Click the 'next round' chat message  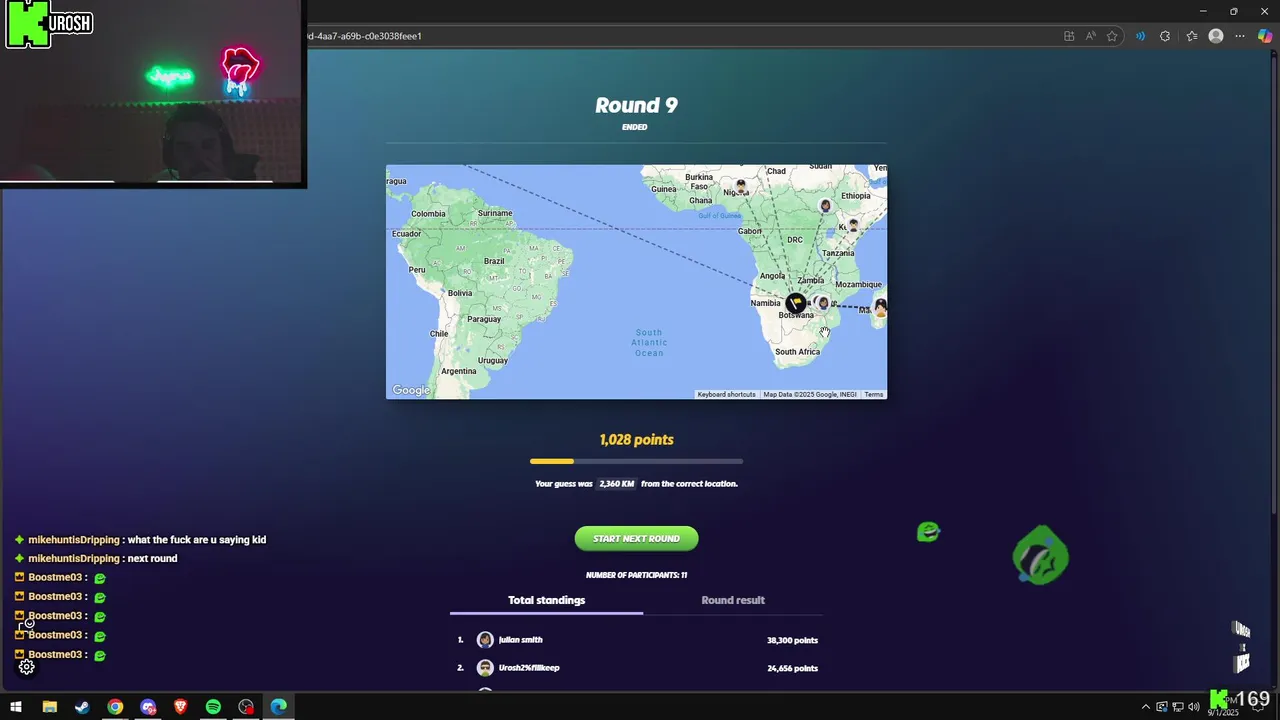(152, 559)
